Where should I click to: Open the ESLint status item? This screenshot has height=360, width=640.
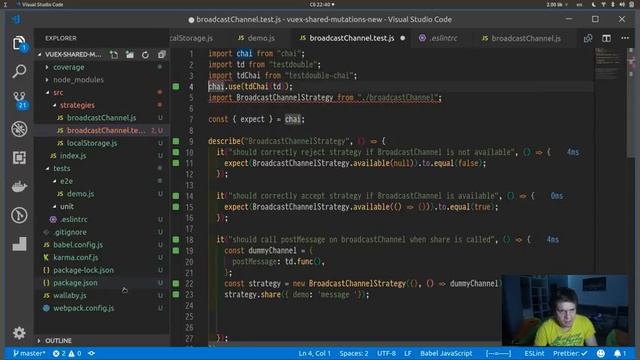tap(534, 353)
